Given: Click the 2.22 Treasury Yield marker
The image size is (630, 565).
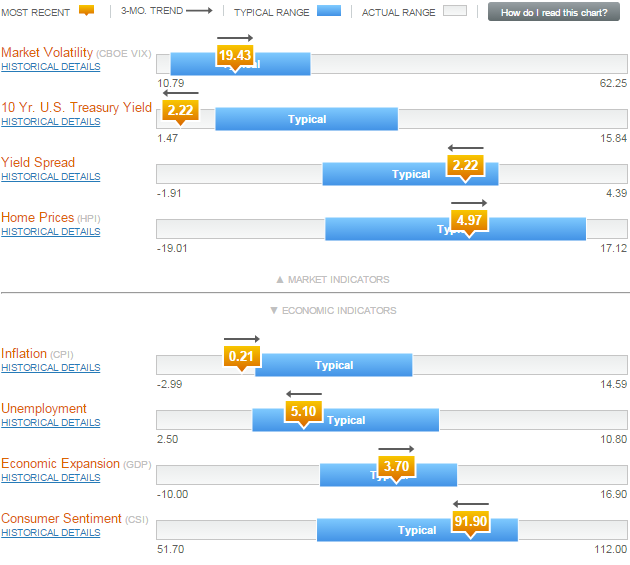Looking at the screenshot, I should tap(181, 110).
